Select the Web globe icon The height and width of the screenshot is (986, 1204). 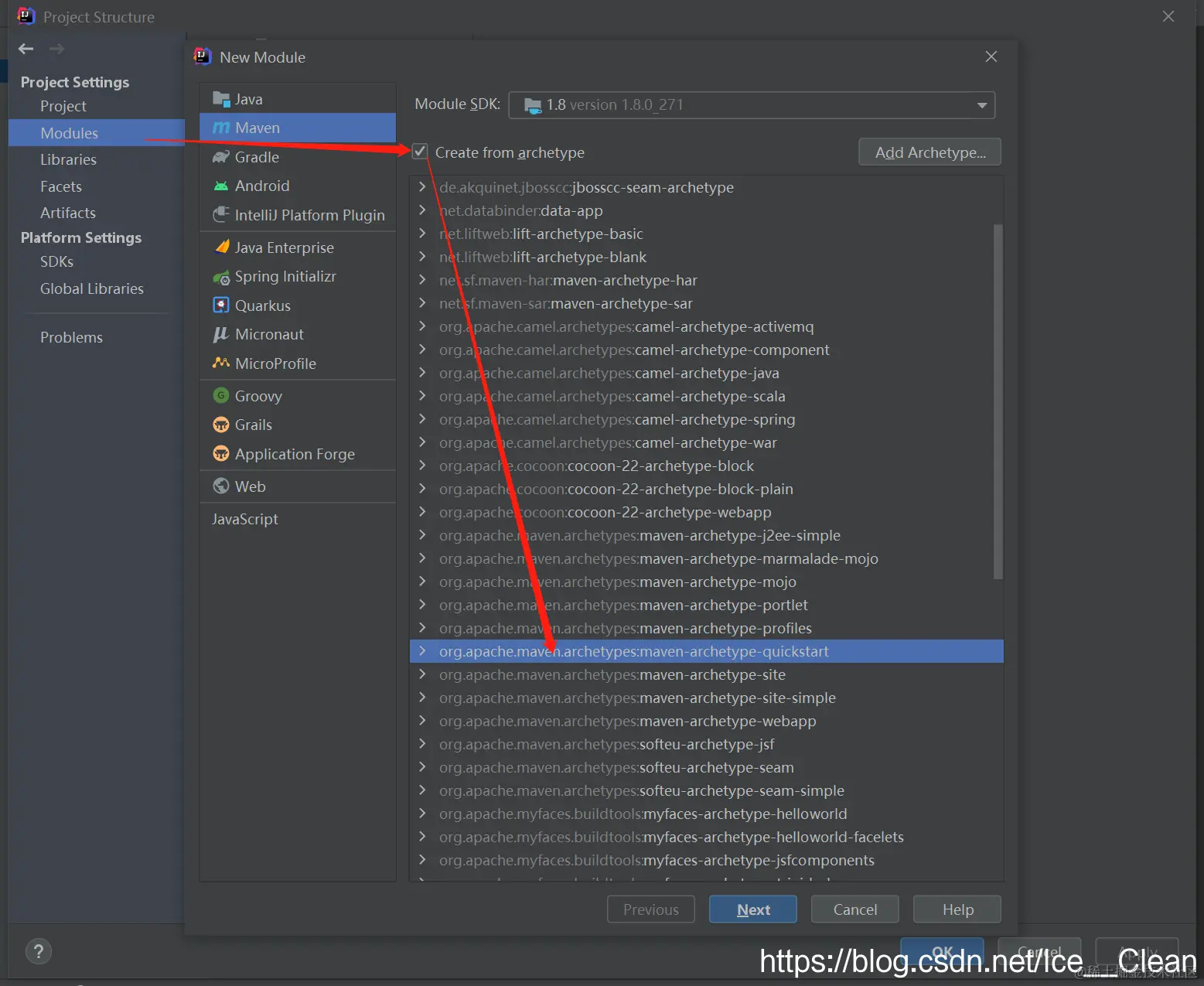coord(221,486)
